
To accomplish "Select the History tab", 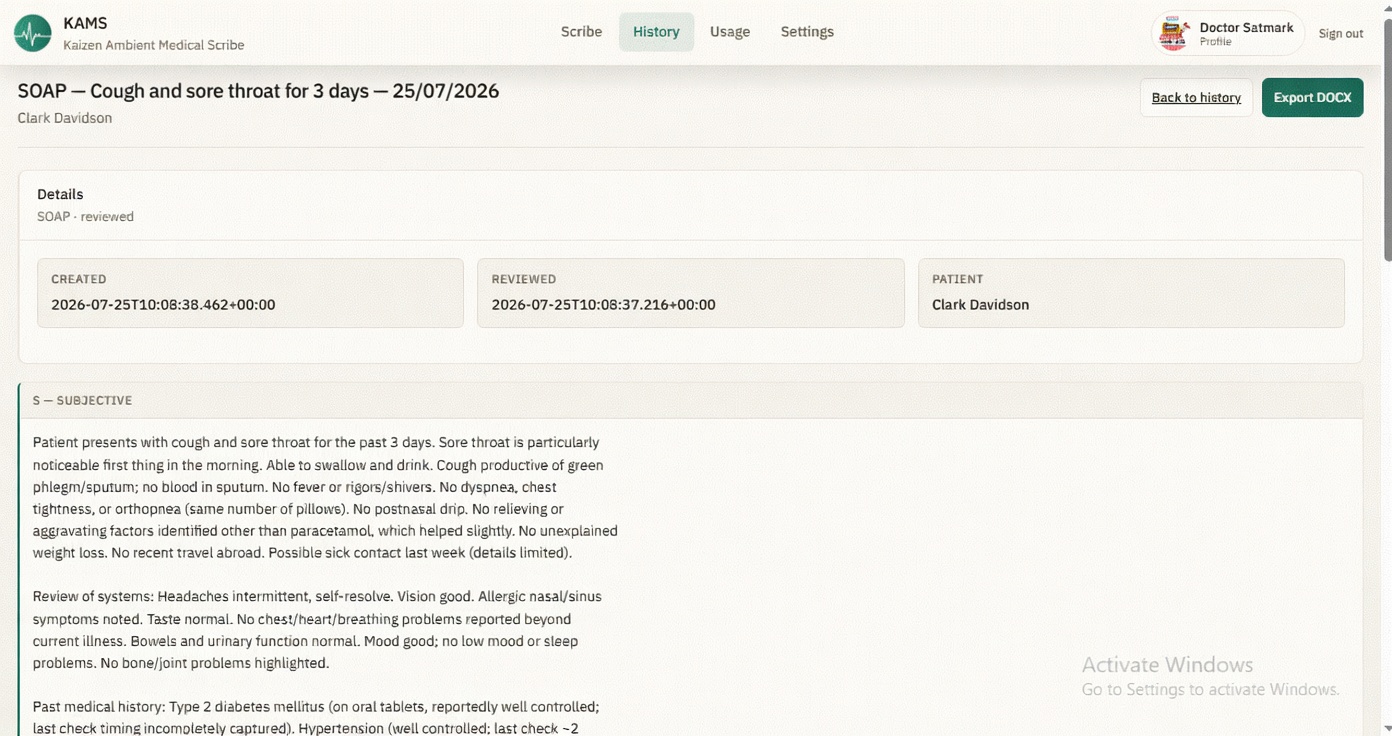I will (x=656, y=32).
